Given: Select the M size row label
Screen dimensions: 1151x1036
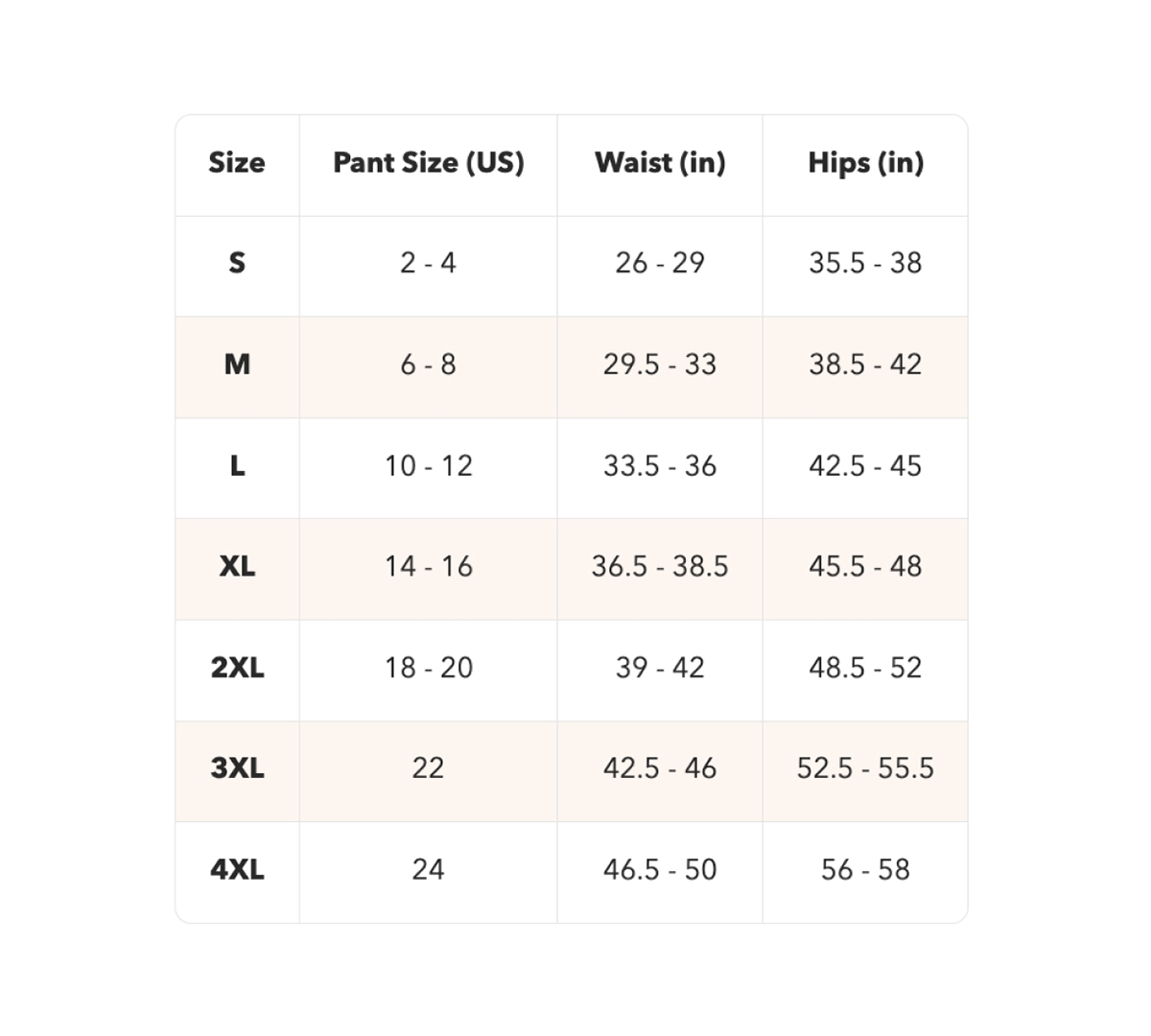Looking at the screenshot, I should coord(237,365).
